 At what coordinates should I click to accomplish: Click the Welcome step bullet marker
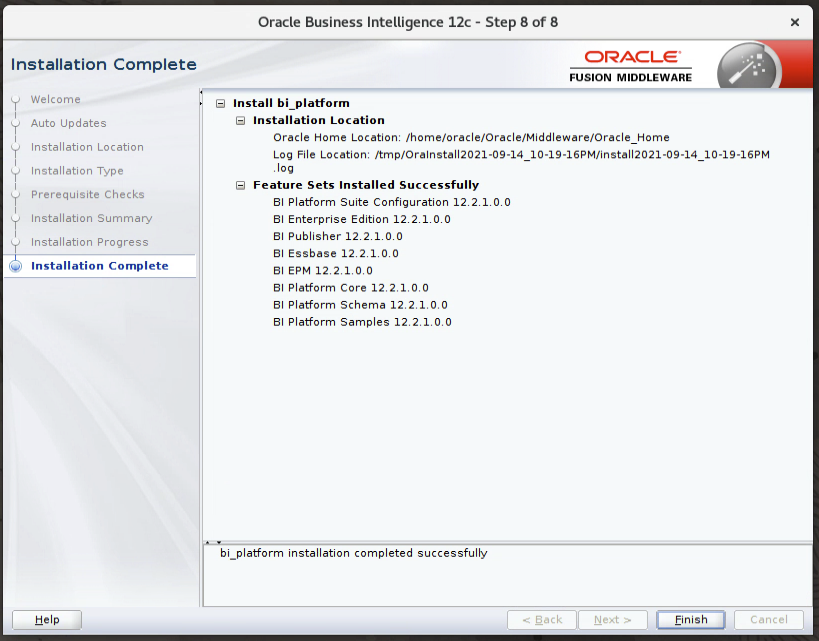16,99
